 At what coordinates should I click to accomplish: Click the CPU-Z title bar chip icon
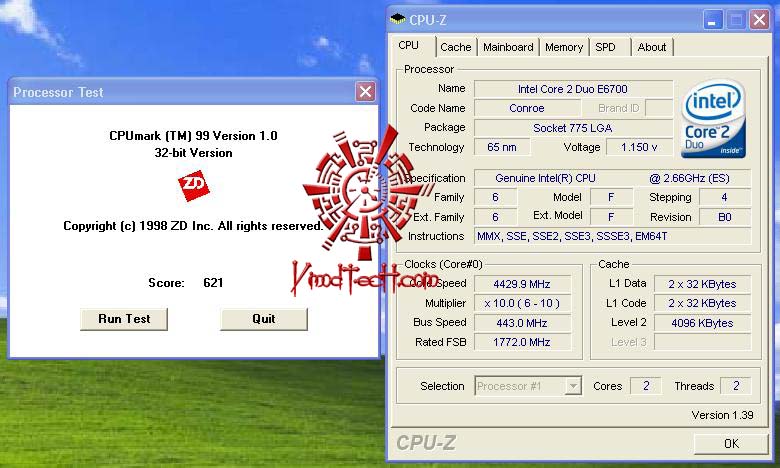click(x=397, y=19)
